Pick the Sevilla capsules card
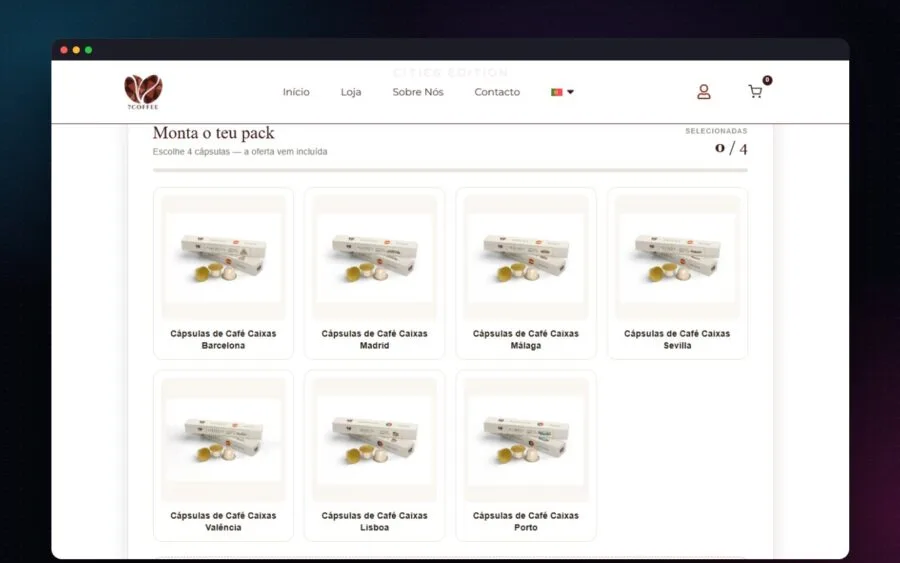 [x=677, y=273]
